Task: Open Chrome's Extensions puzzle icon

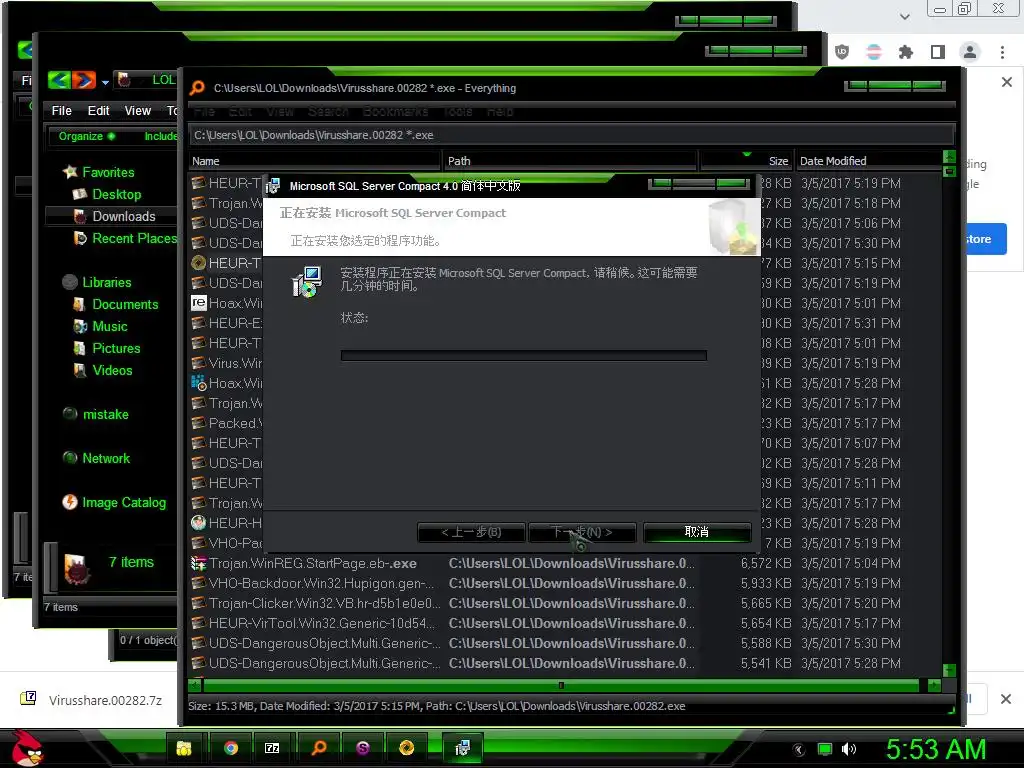Action: [x=905, y=52]
